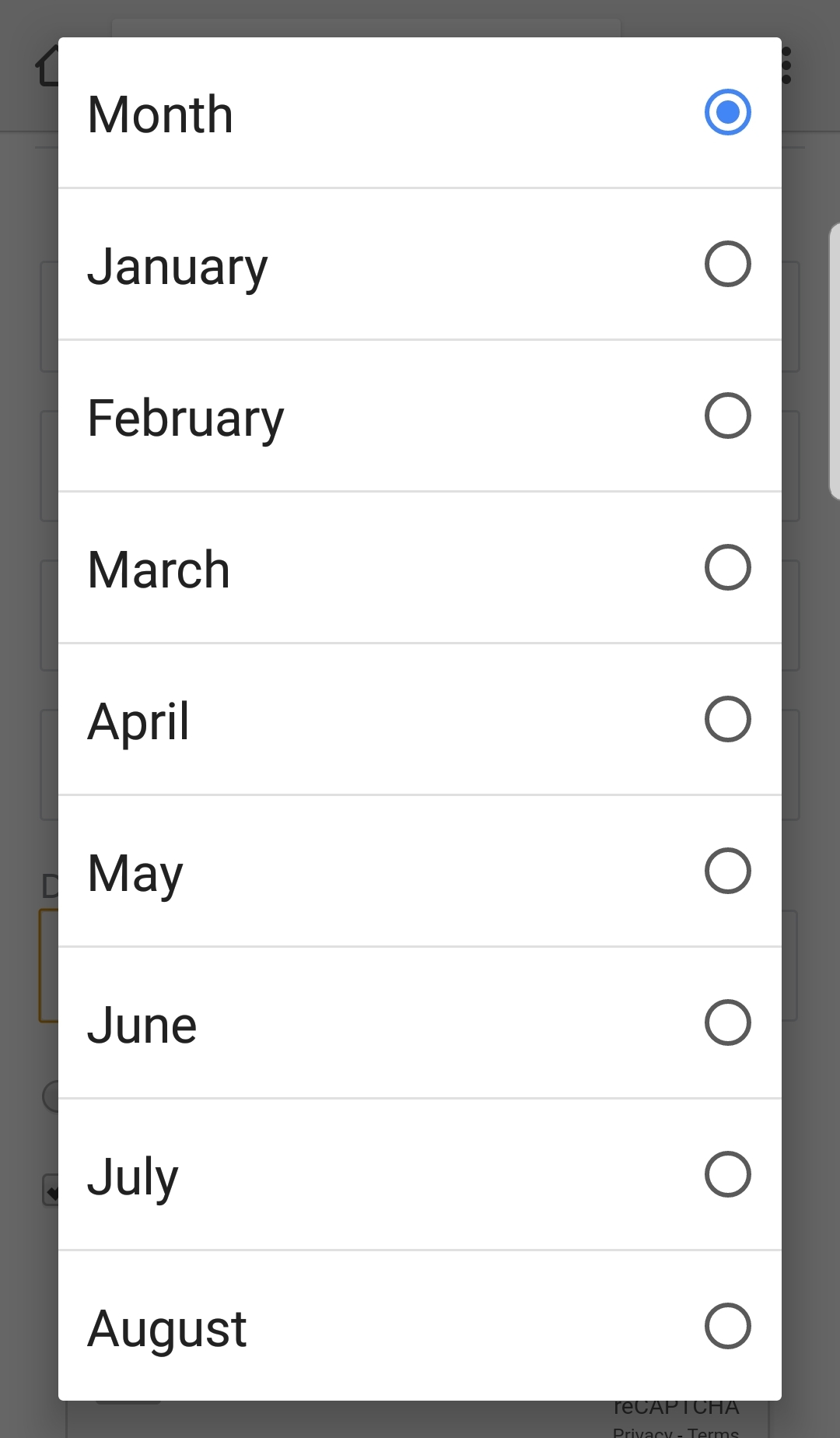Click the Terms link under reCAPTCHA
The height and width of the screenshot is (1438, 840).
tap(712, 1432)
